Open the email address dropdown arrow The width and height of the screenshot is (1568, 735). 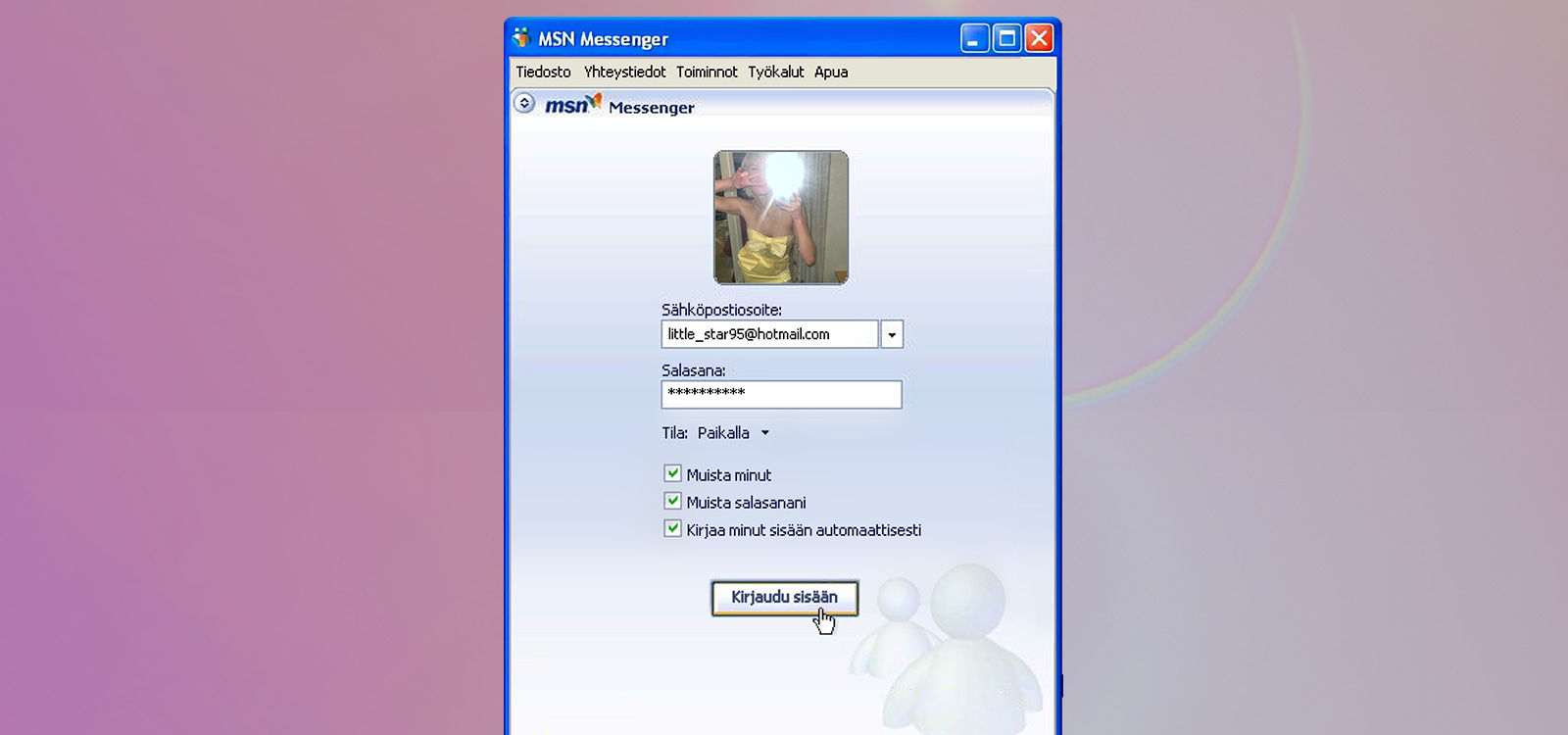coord(892,335)
